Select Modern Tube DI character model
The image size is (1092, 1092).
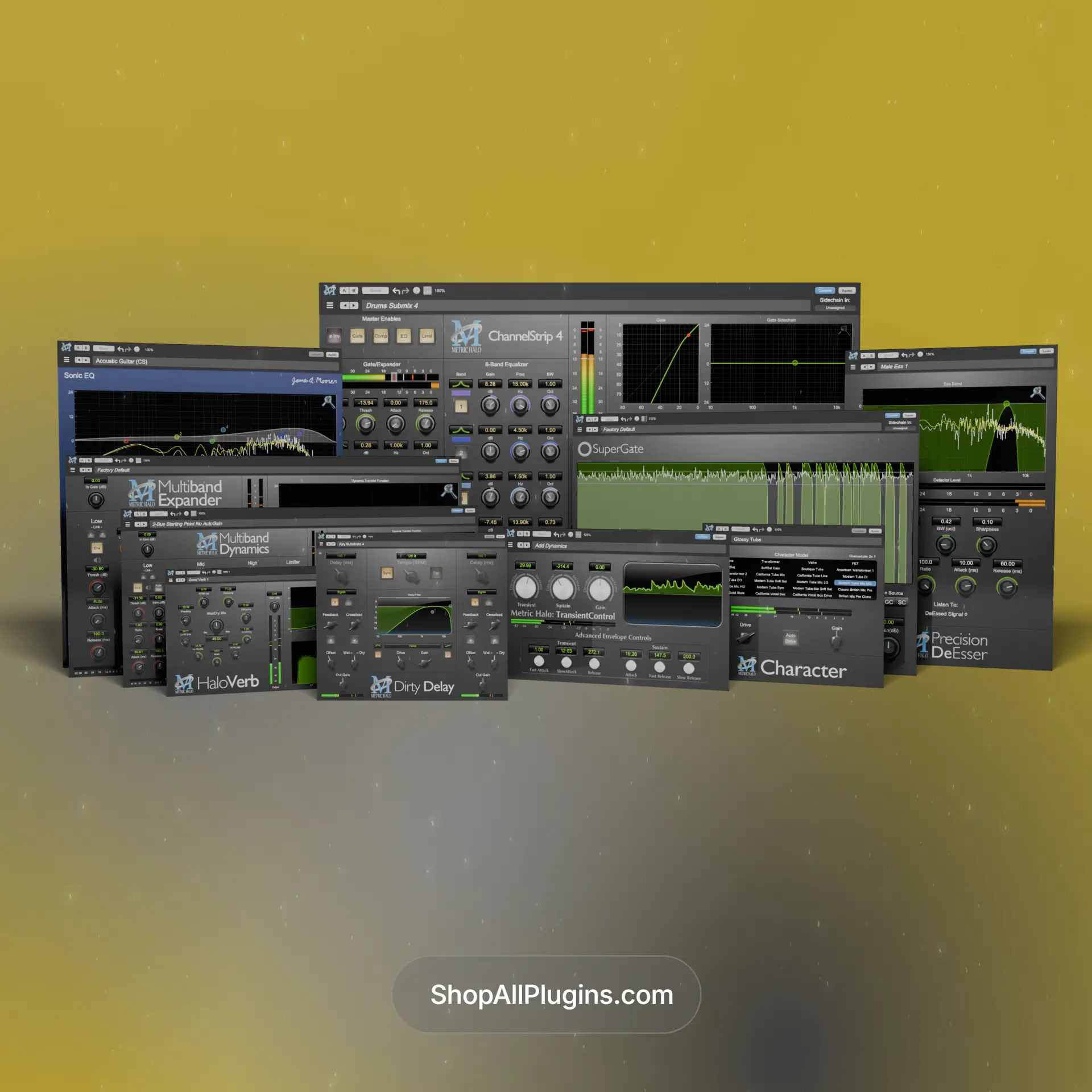(x=855, y=577)
